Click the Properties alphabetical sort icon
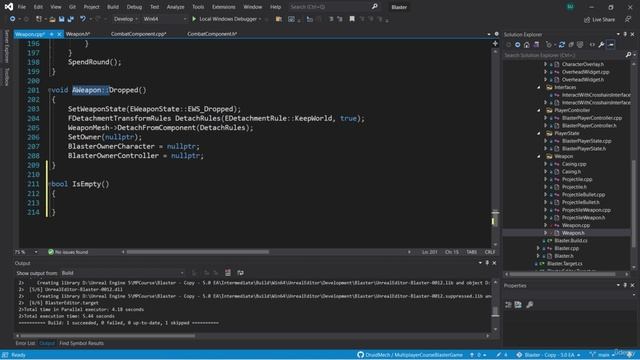640x360 pixels. coord(518,304)
